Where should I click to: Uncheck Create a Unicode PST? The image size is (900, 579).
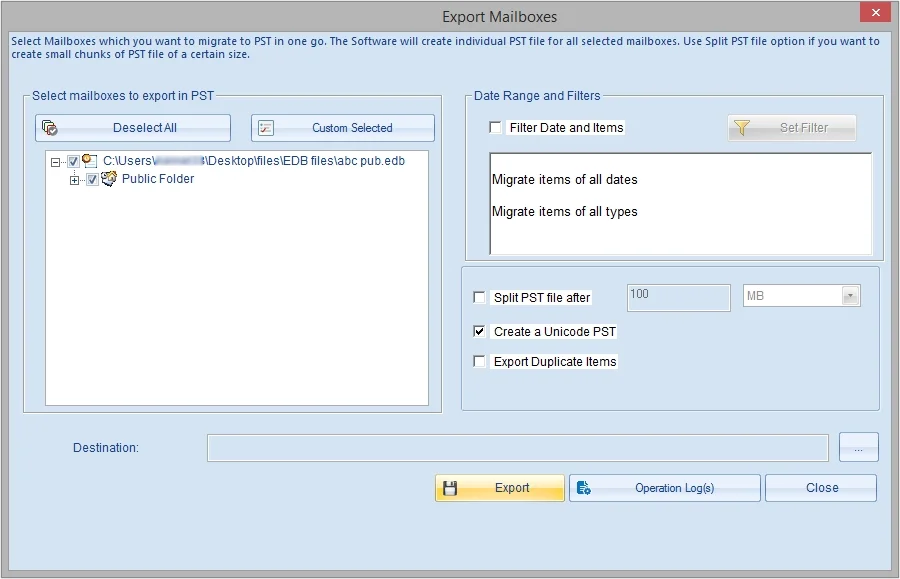point(478,331)
